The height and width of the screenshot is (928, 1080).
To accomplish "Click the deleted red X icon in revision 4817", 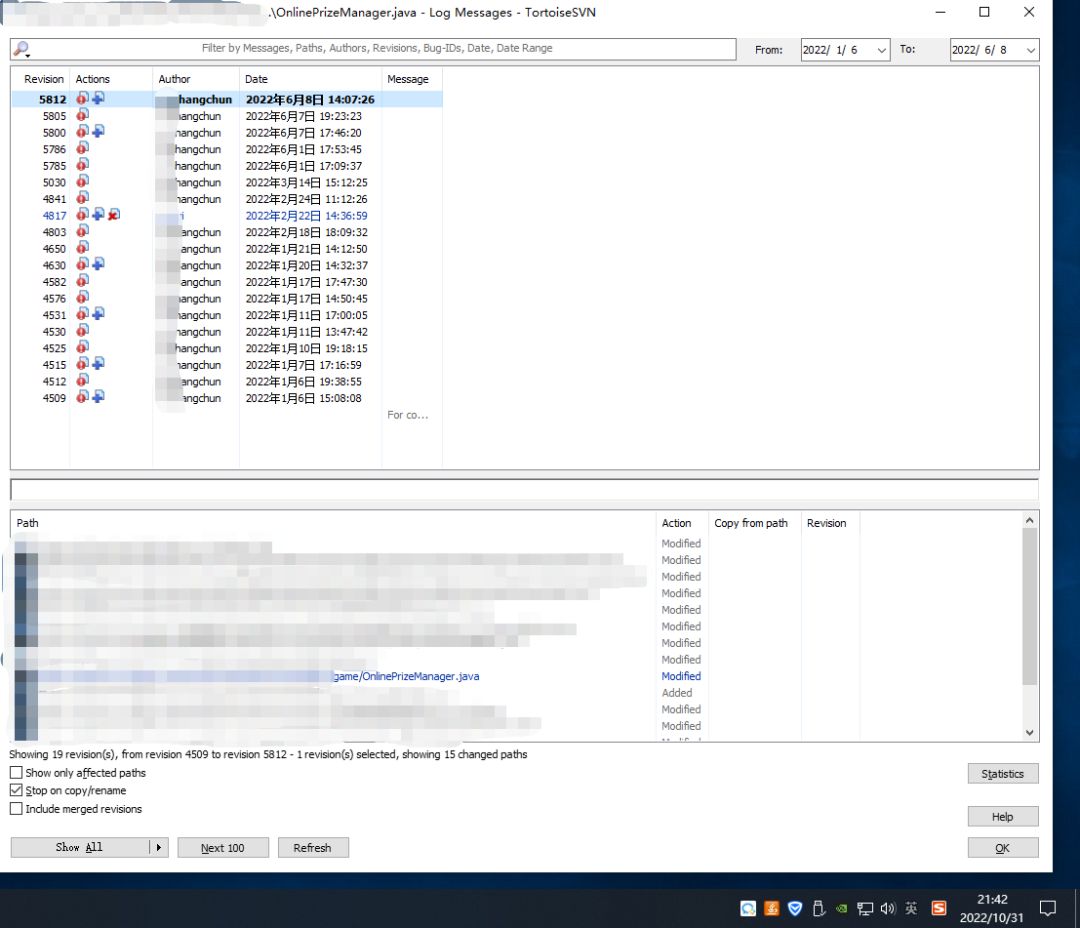I will pyautogui.click(x=114, y=214).
